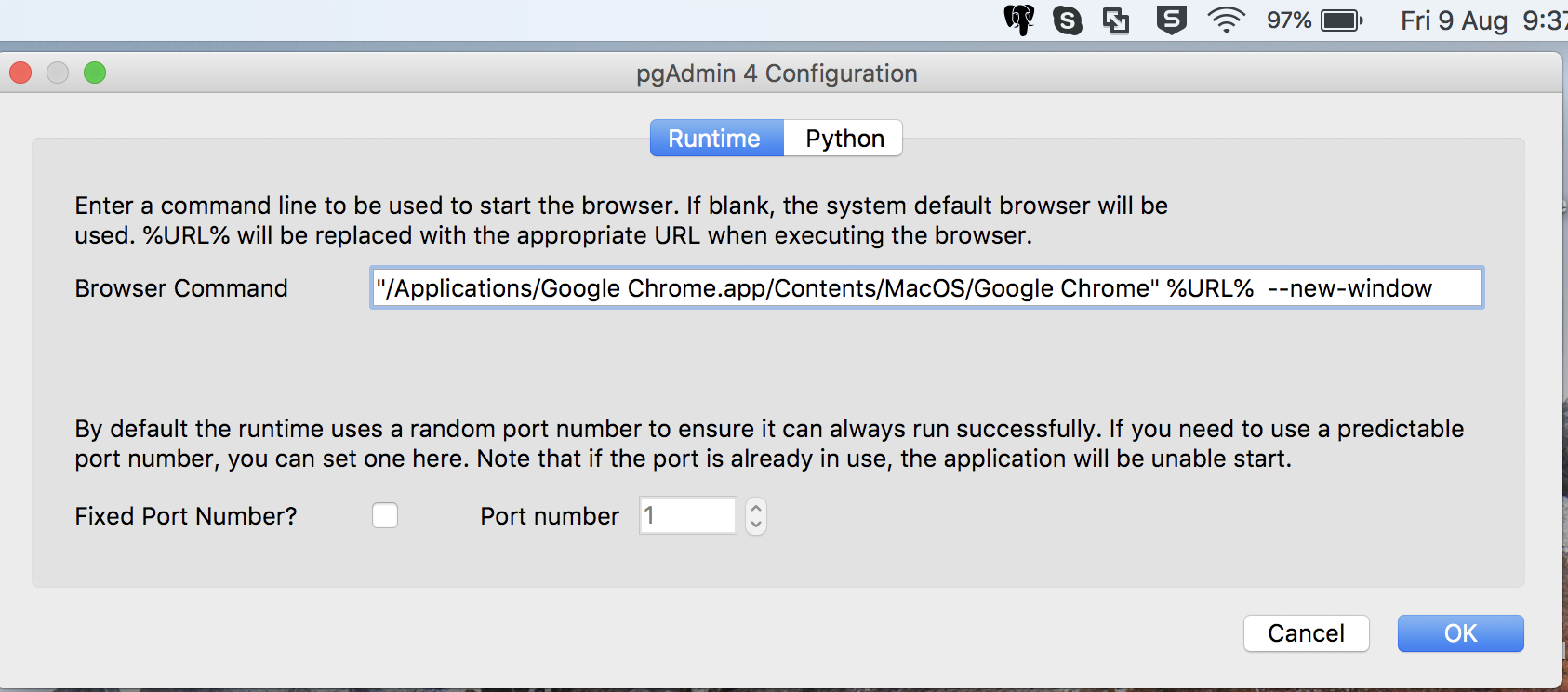Close the pgAdmin 4 Configuration window

click(20, 73)
